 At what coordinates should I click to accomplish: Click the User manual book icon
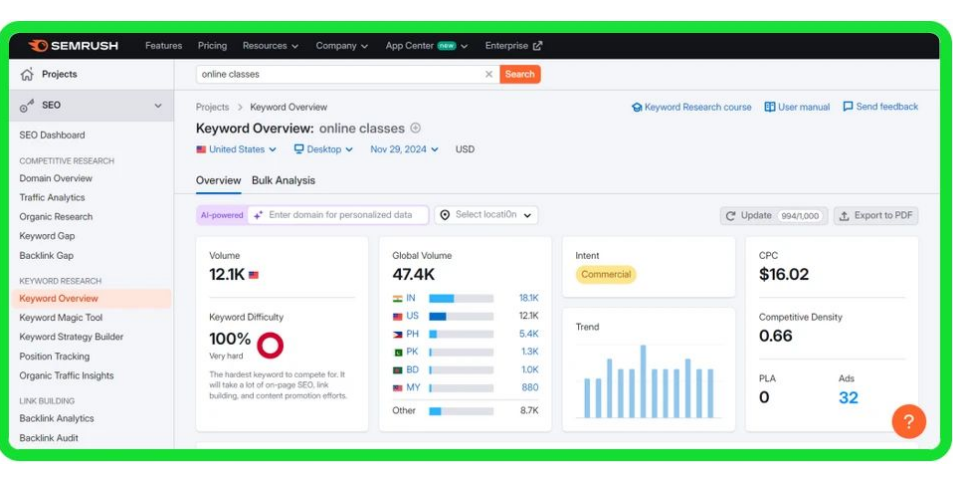pyautogui.click(x=770, y=107)
